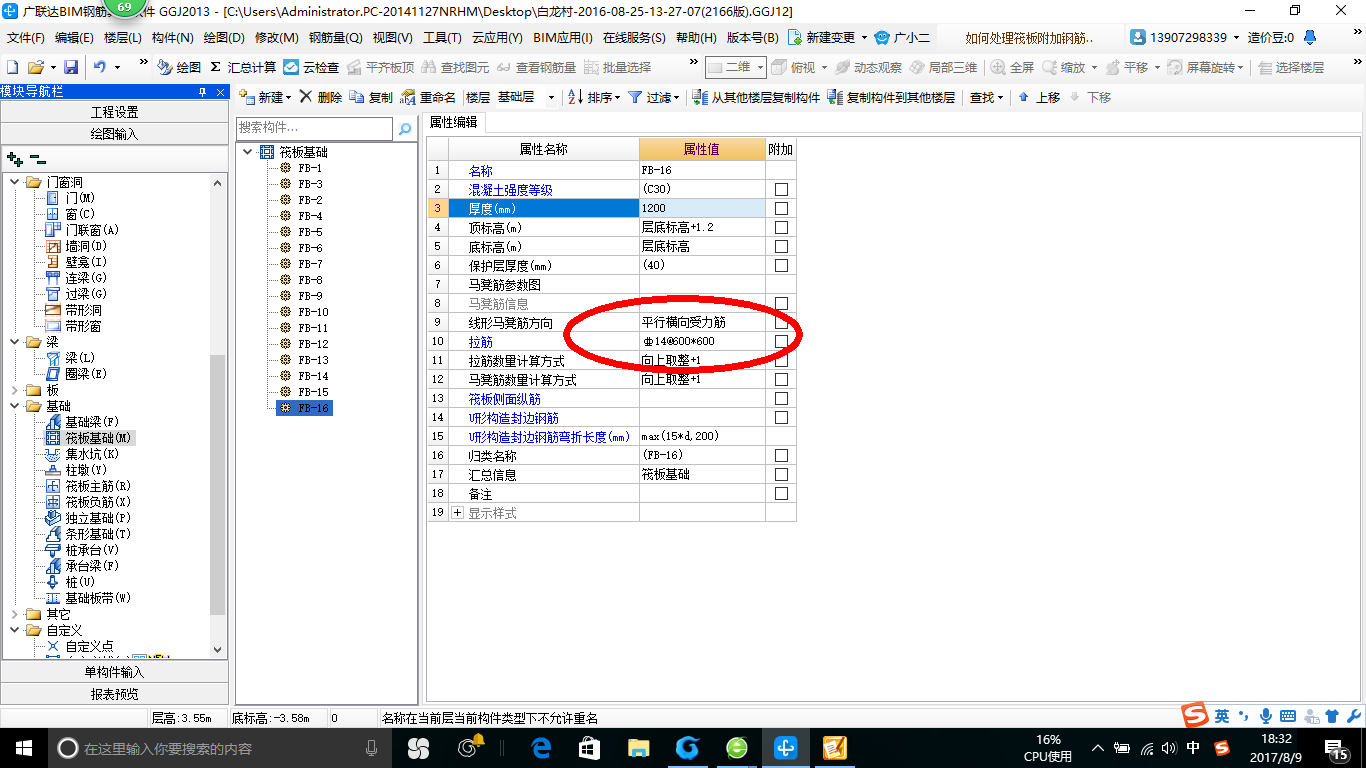Open the 构件(N) menu
The image size is (1366, 768).
pos(172,37)
